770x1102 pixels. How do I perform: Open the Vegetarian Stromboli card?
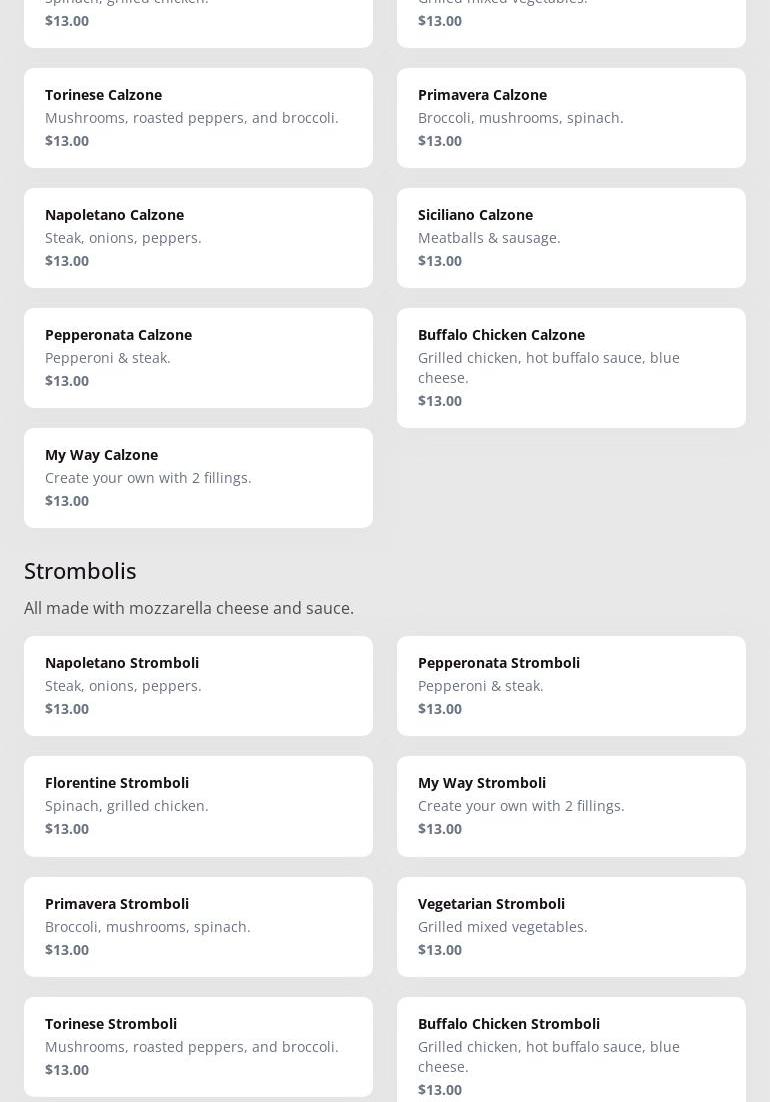(571, 926)
